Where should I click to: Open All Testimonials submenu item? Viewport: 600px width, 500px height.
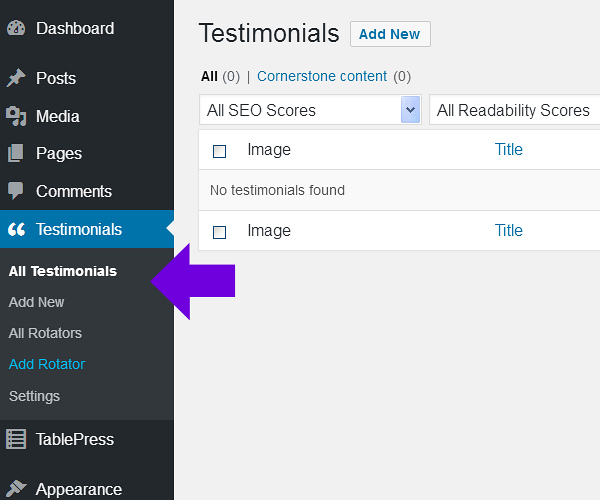click(63, 271)
